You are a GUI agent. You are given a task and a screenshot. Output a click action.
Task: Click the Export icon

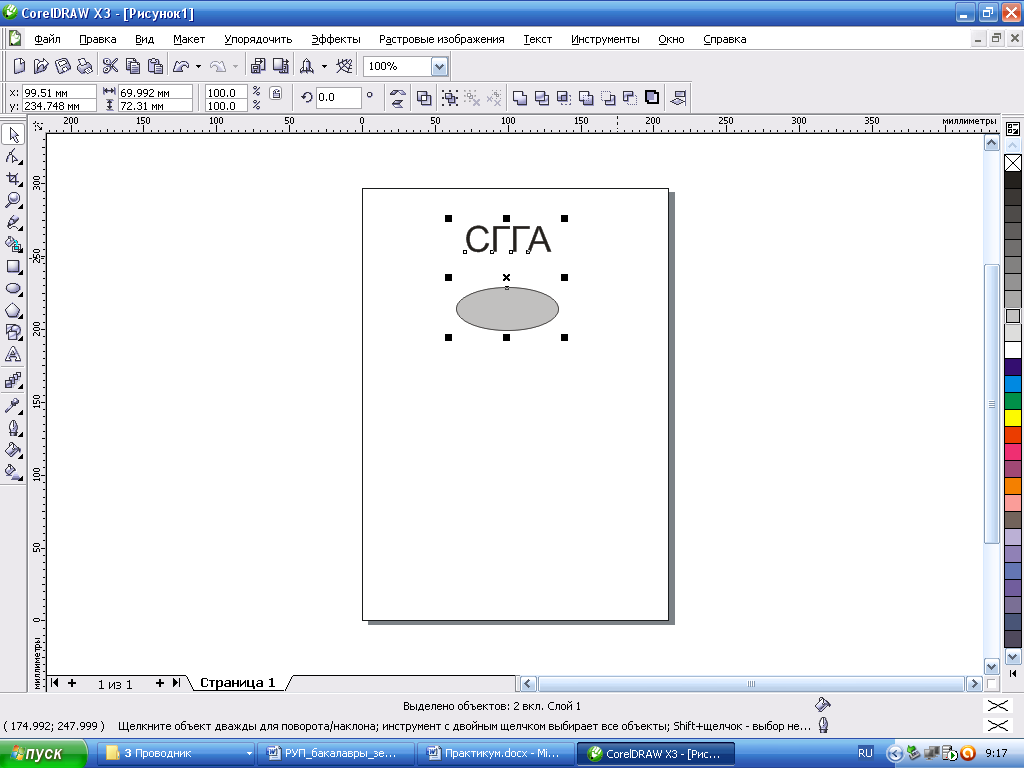(x=281, y=66)
